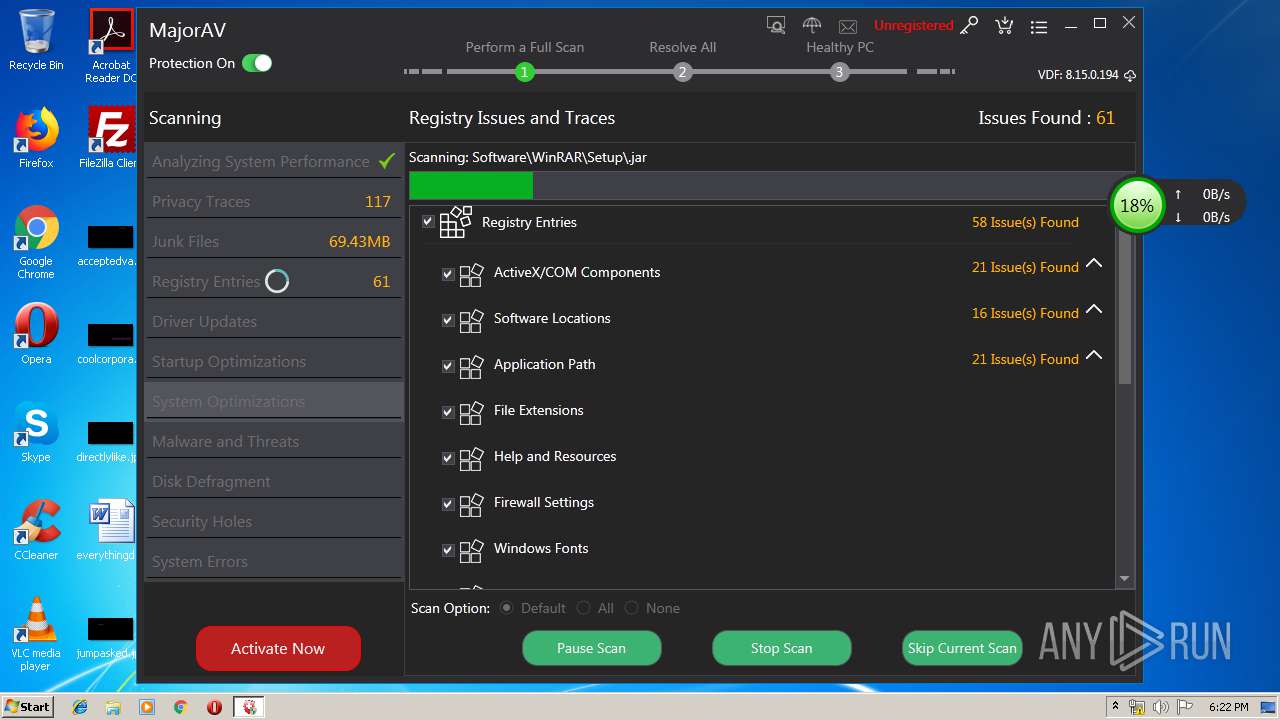Image resolution: width=1280 pixels, height=720 pixels.
Task: Open VLC media player shortcut
Action: click(36, 634)
